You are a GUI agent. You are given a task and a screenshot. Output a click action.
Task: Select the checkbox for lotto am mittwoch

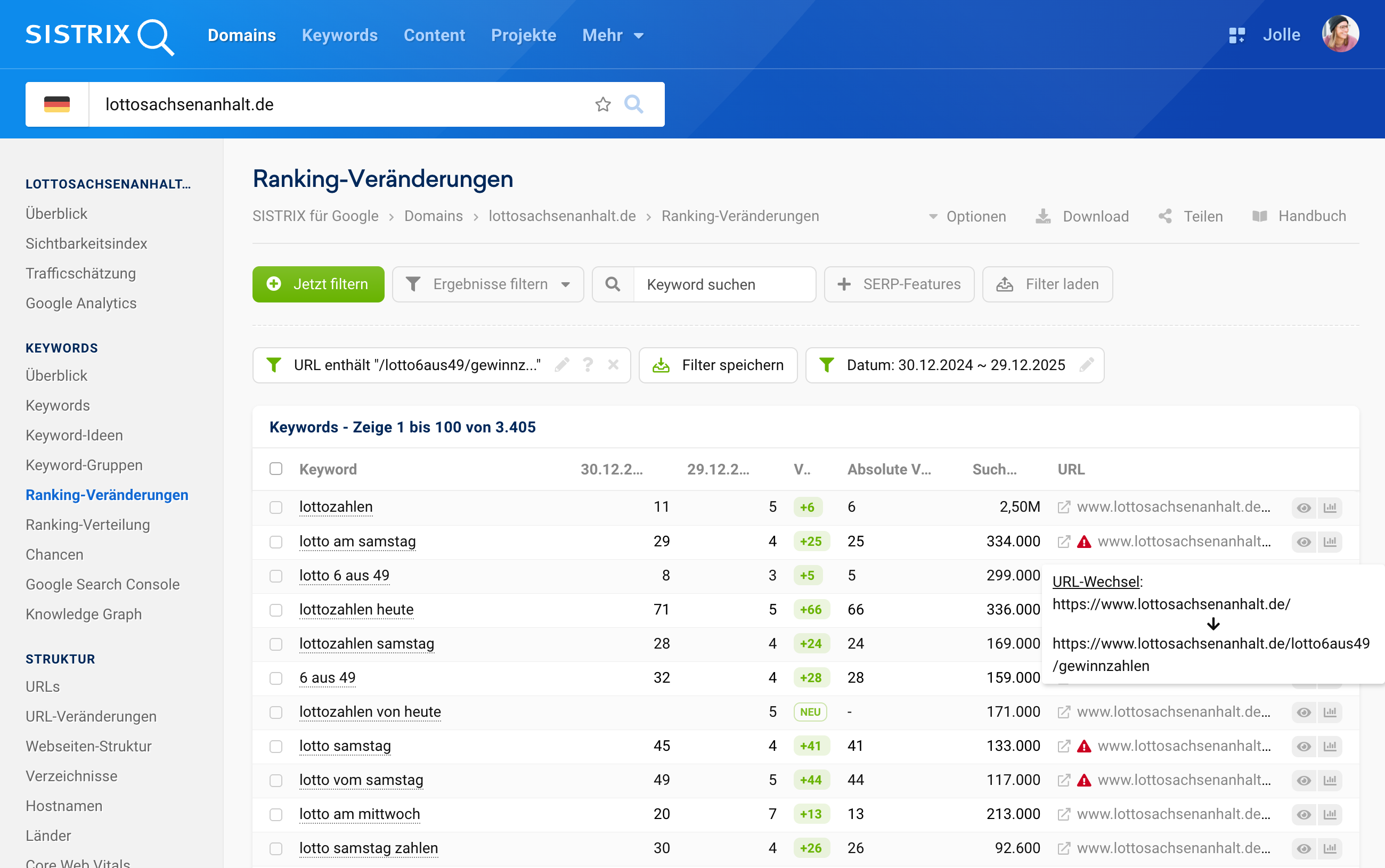click(276, 815)
